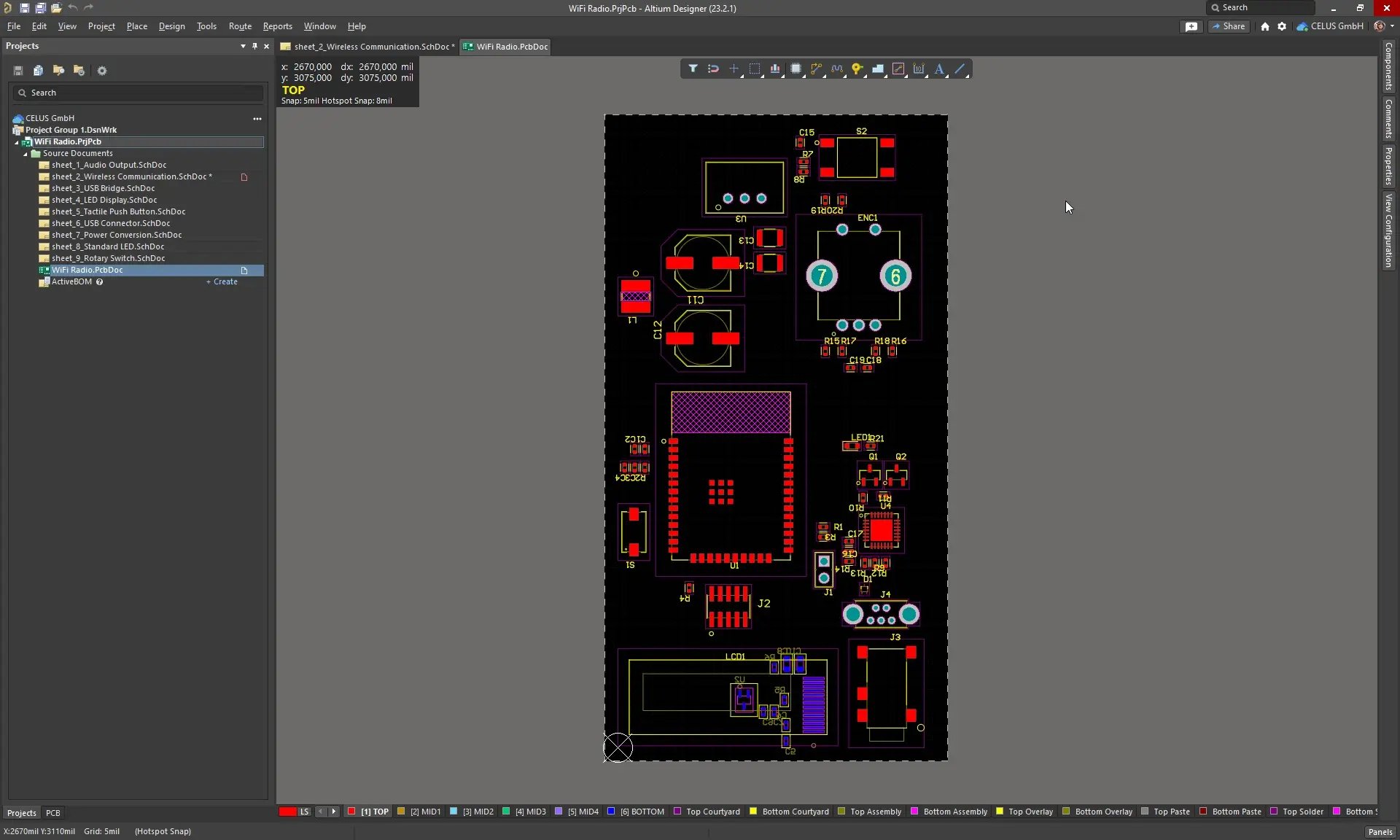Click the Redo arrow

pos(89,8)
